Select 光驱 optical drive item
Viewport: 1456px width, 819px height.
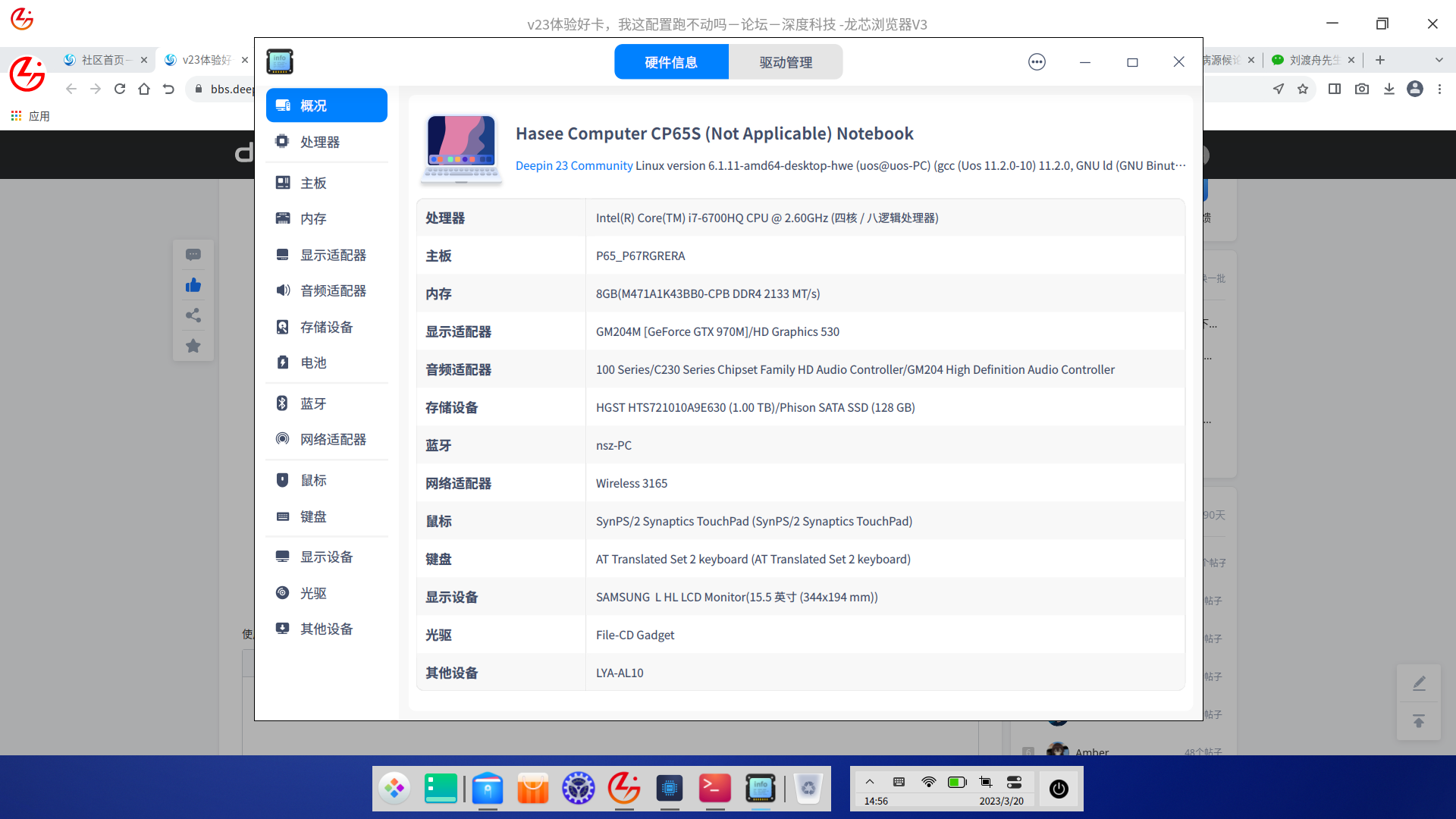[x=312, y=593]
